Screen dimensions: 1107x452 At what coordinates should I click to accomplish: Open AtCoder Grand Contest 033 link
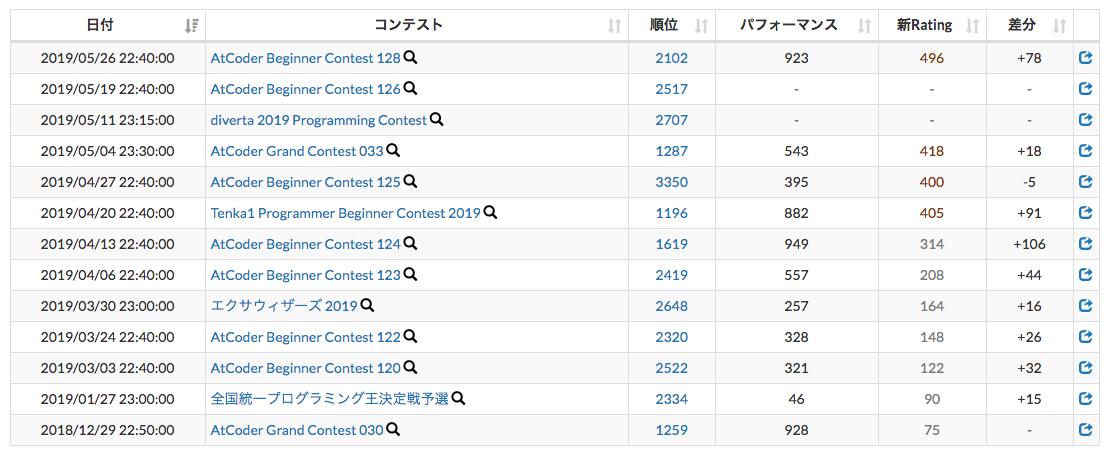pyautogui.click(x=297, y=151)
